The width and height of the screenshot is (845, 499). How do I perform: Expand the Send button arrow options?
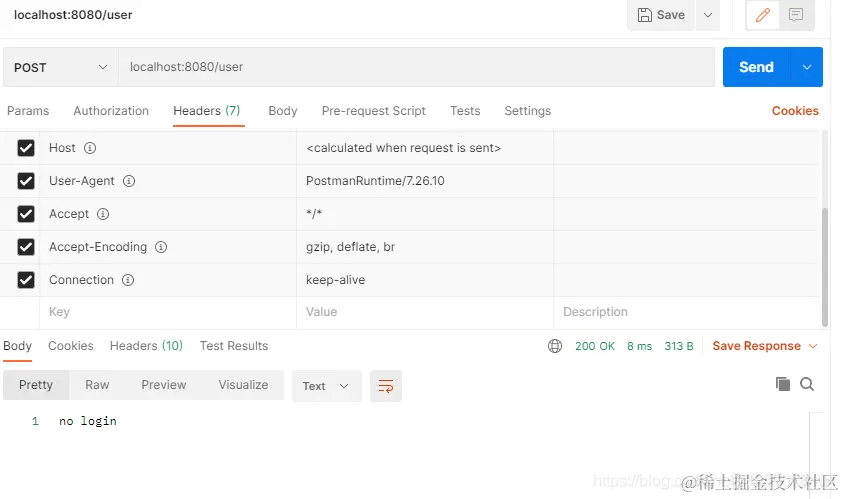click(x=807, y=67)
